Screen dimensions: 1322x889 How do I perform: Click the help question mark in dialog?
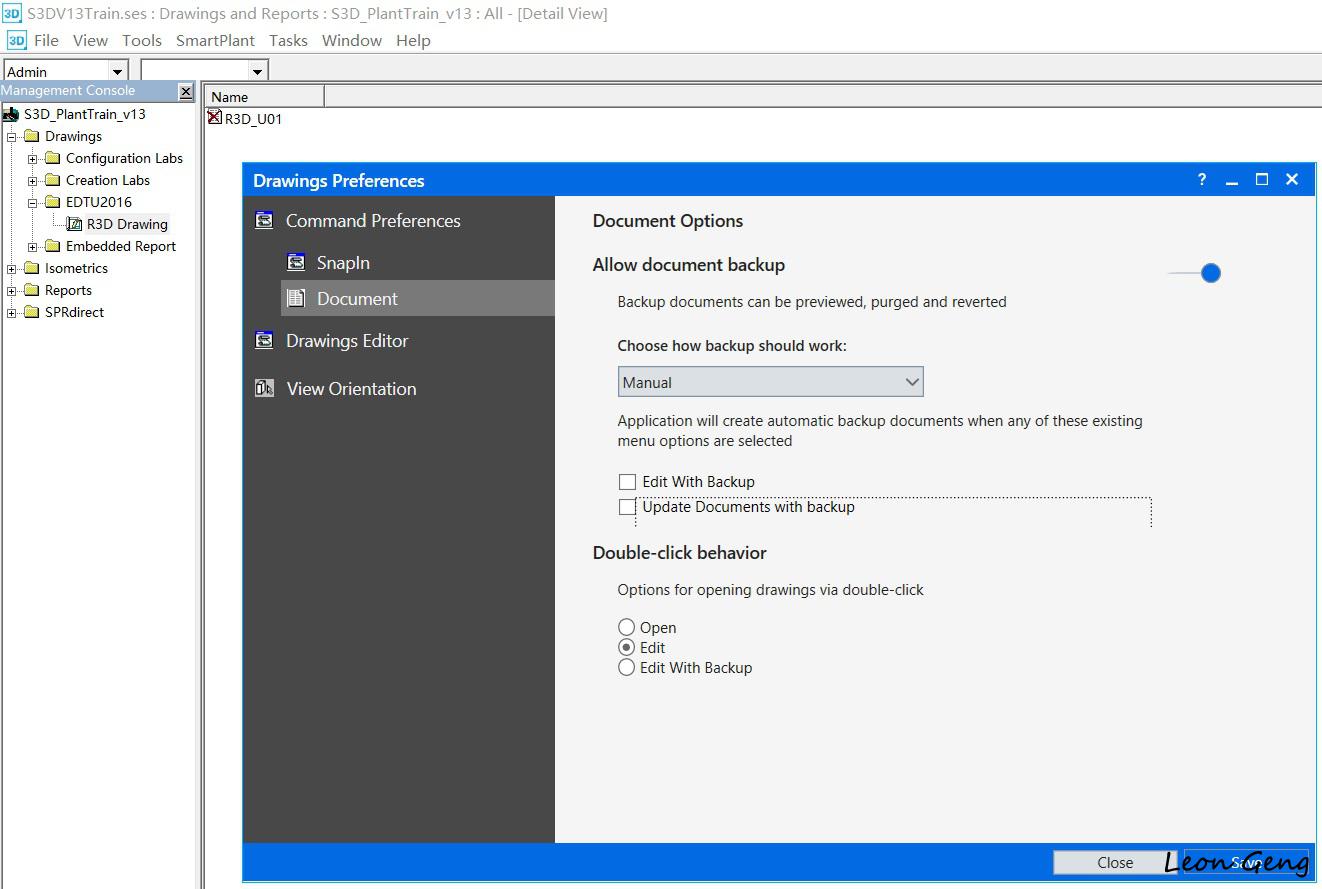[1202, 180]
